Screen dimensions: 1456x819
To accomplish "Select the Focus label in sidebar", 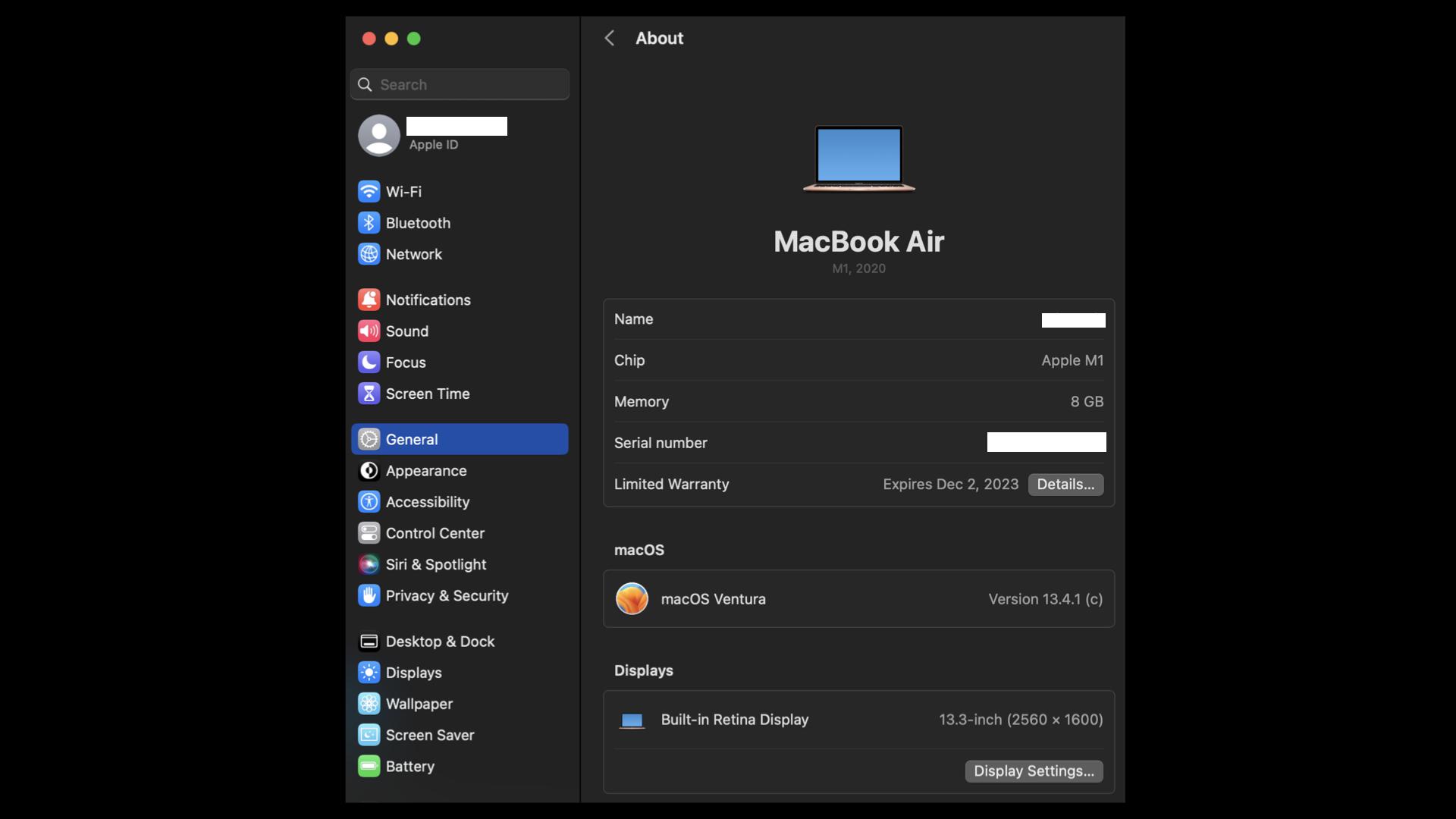I will click(406, 362).
